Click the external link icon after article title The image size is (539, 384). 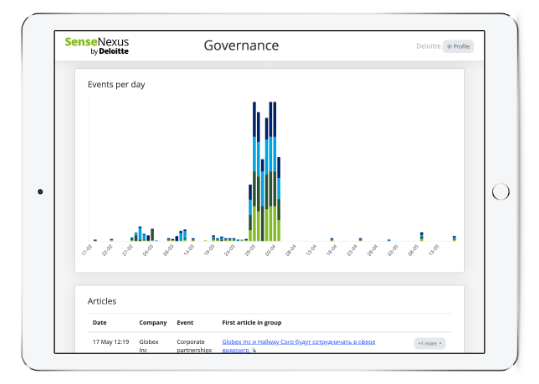pos(254,350)
